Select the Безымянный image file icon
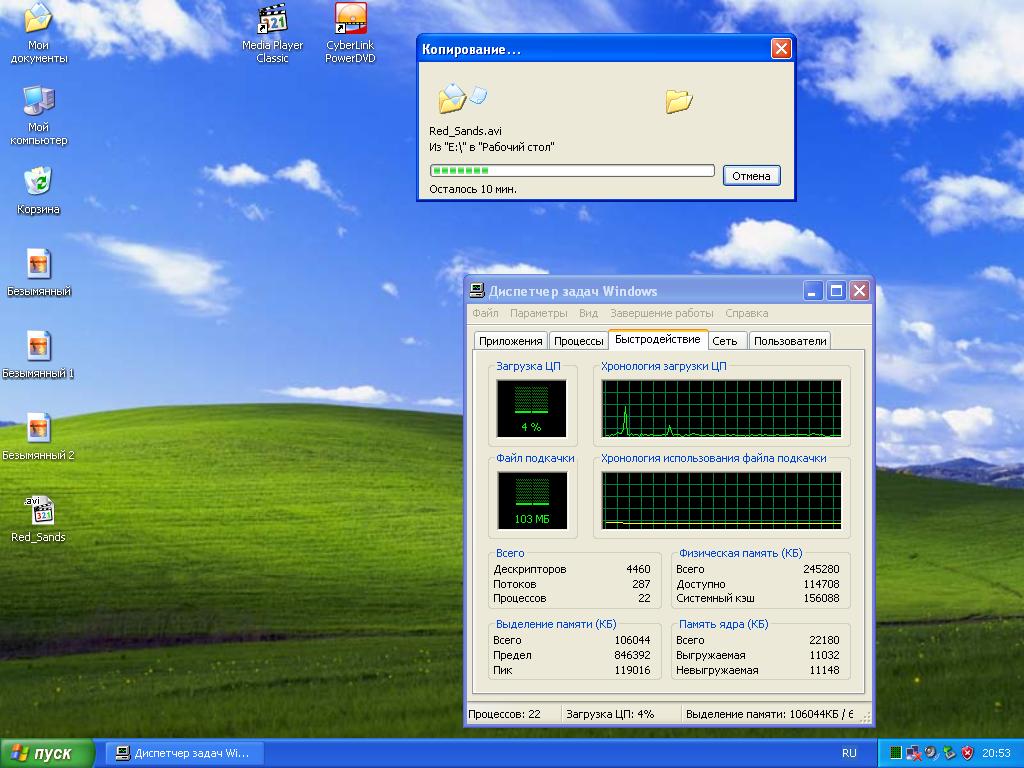This screenshot has width=1024, height=768. tap(39, 272)
